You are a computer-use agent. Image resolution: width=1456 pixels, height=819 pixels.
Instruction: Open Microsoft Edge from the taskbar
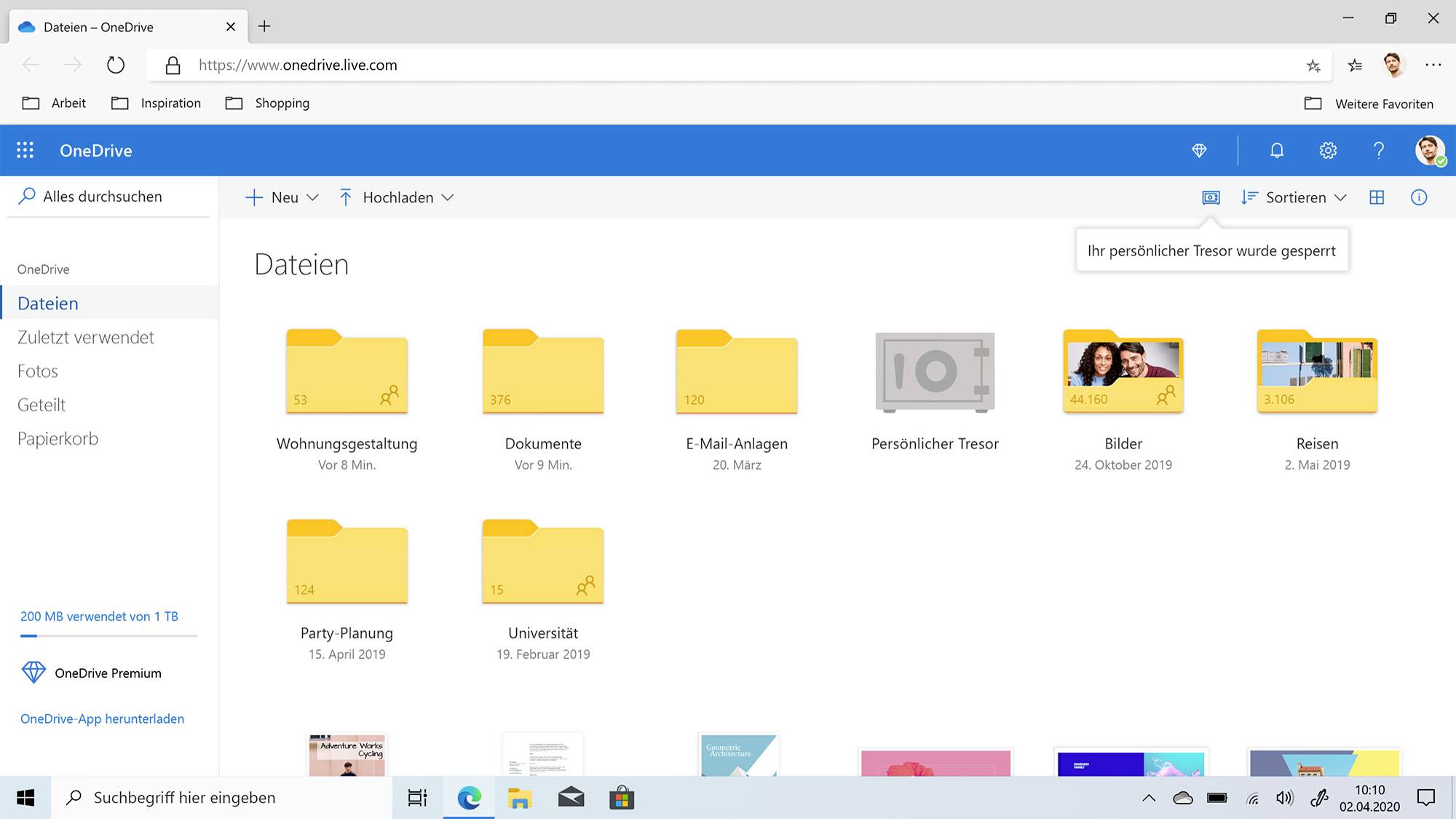tap(469, 797)
